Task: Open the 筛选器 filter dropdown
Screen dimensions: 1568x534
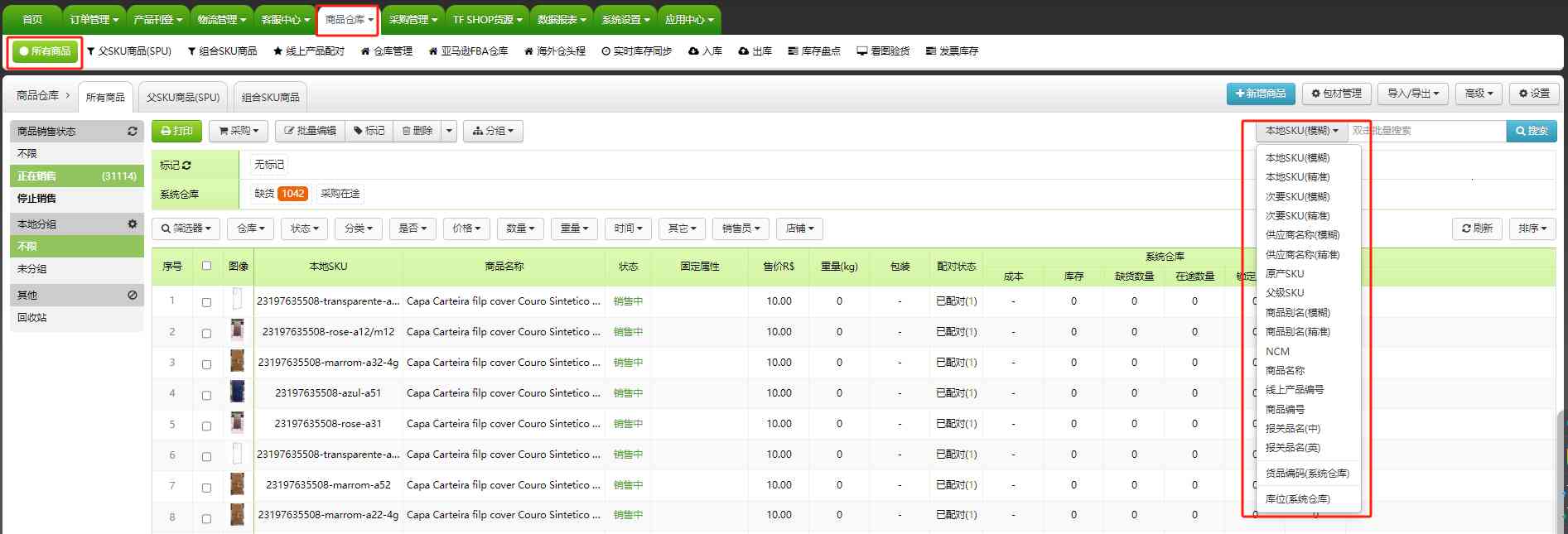Action: pos(186,229)
